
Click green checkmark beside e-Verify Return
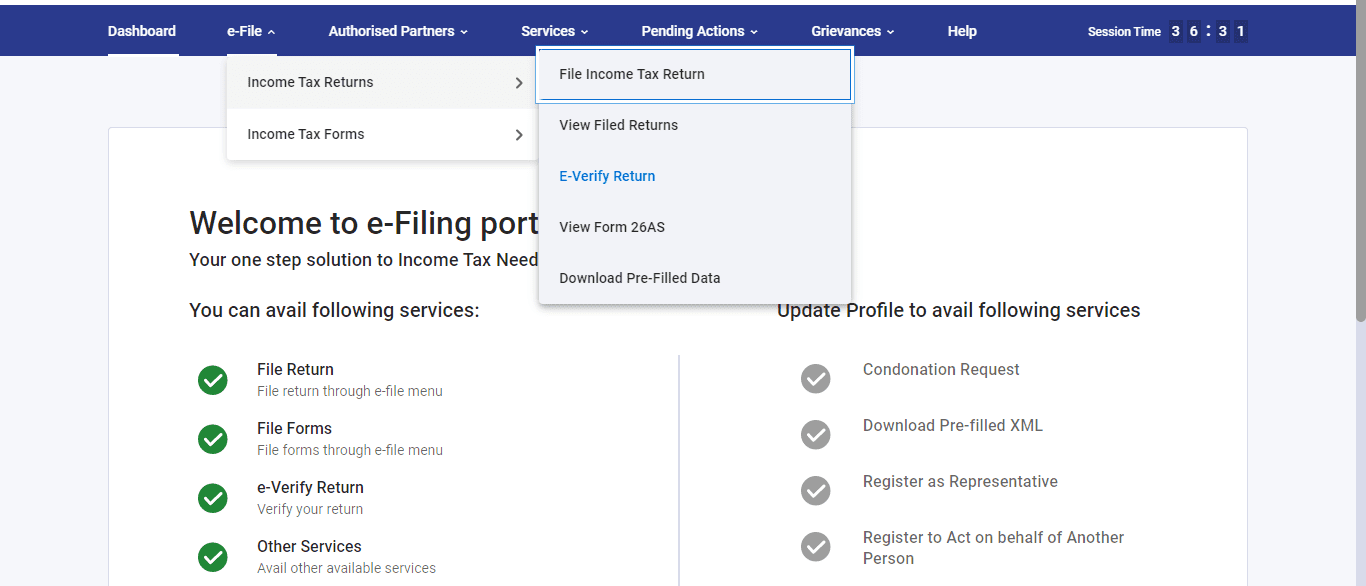pos(212,498)
